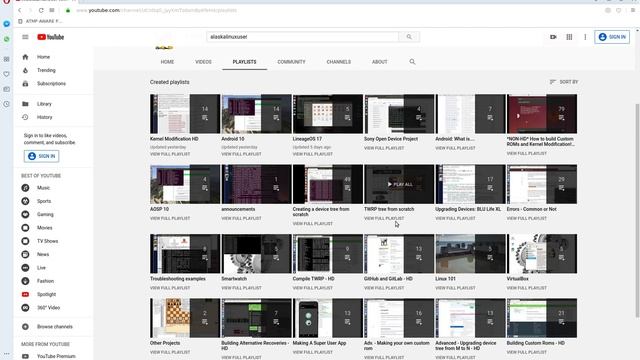Open the Community tab
Image resolution: width=640 pixels, height=360 pixels.
[291, 62]
